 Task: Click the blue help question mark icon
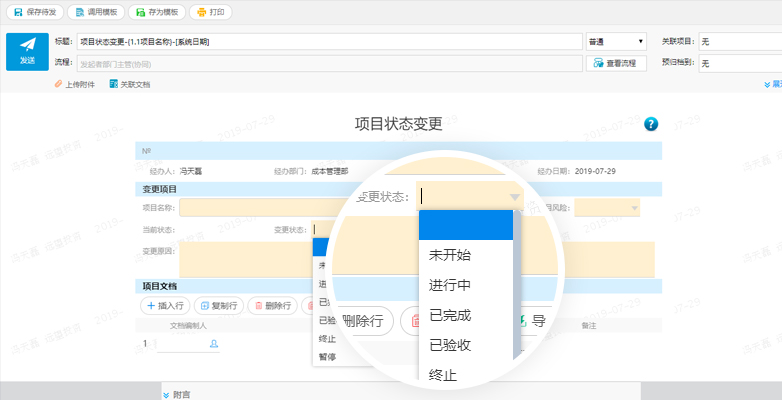pyautogui.click(x=651, y=124)
